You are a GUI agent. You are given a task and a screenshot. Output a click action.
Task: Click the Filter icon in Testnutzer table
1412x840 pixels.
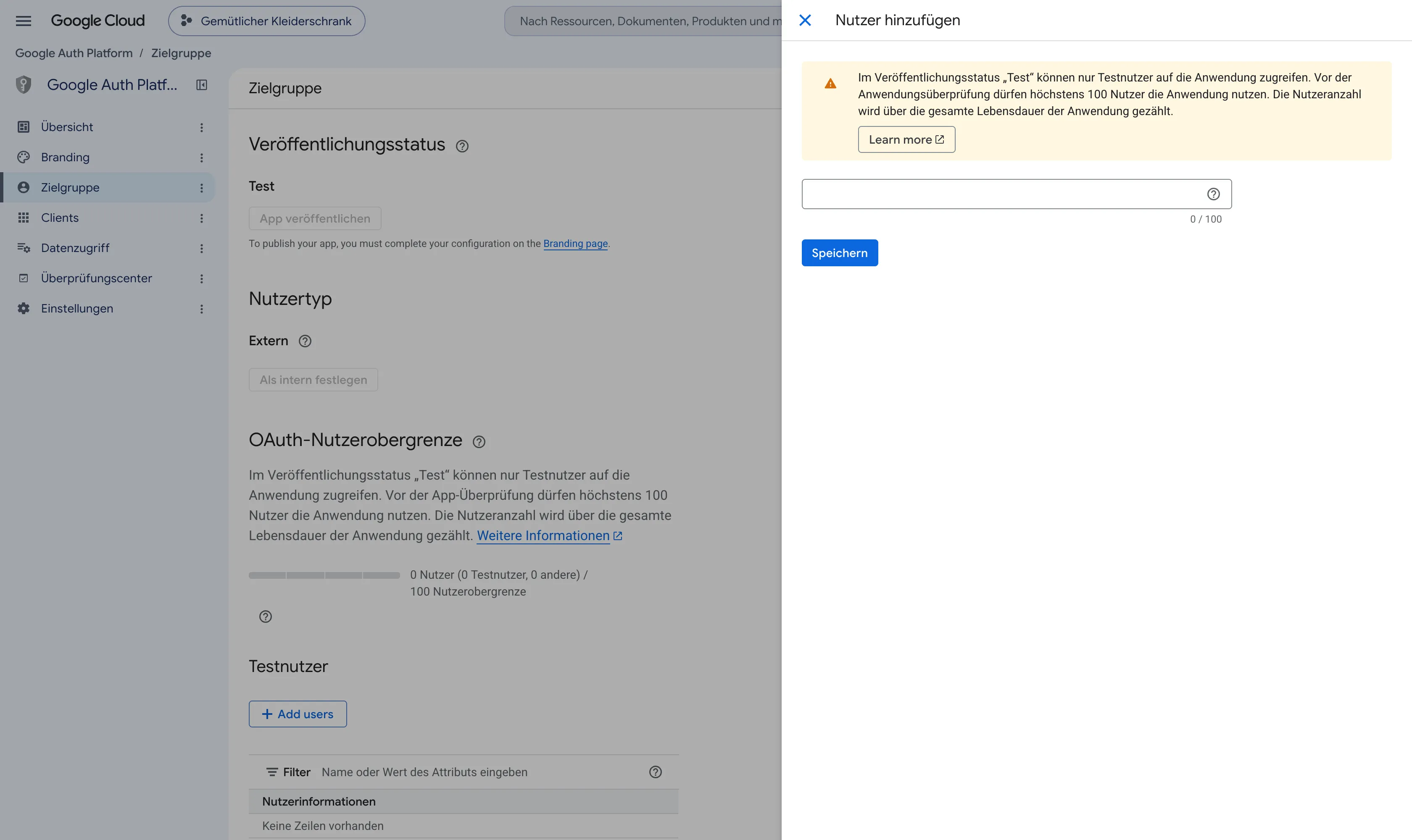pyautogui.click(x=272, y=772)
